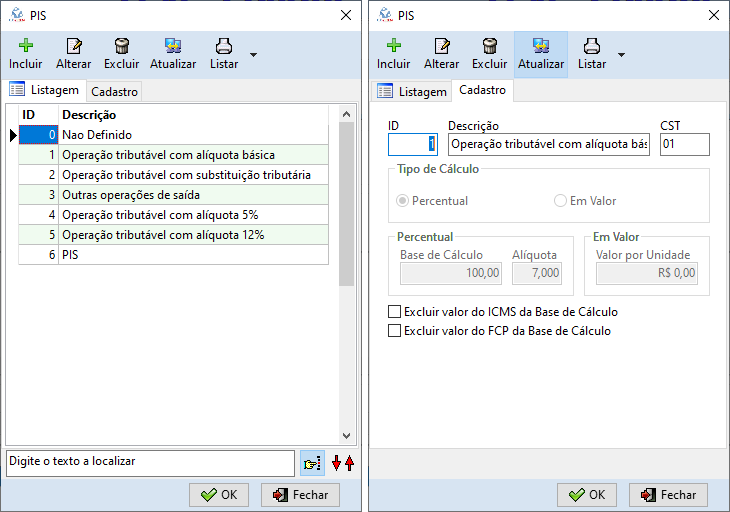Select row 'Outras operações de saída'

point(173,195)
